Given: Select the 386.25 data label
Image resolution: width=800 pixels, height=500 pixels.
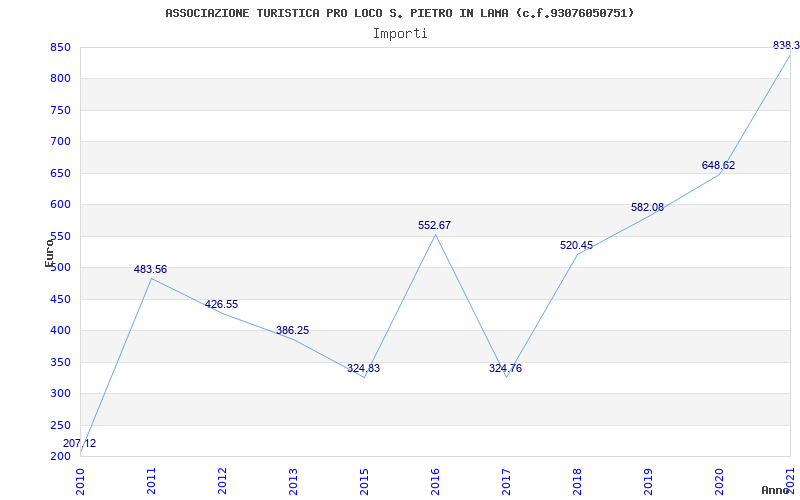Looking at the screenshot, I should (x=292, y=331).
